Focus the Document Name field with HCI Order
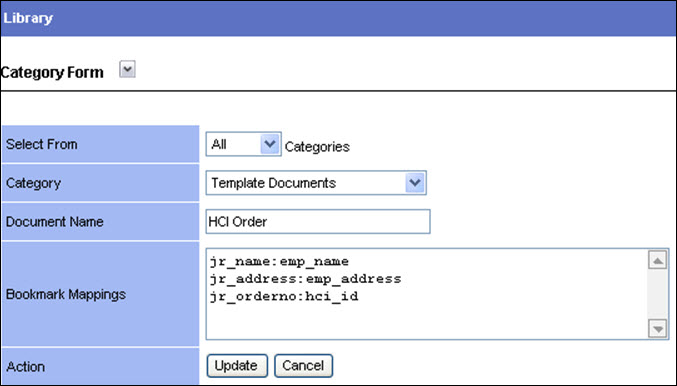The height and width of the screenshot is (386, 677). (318, 221)
